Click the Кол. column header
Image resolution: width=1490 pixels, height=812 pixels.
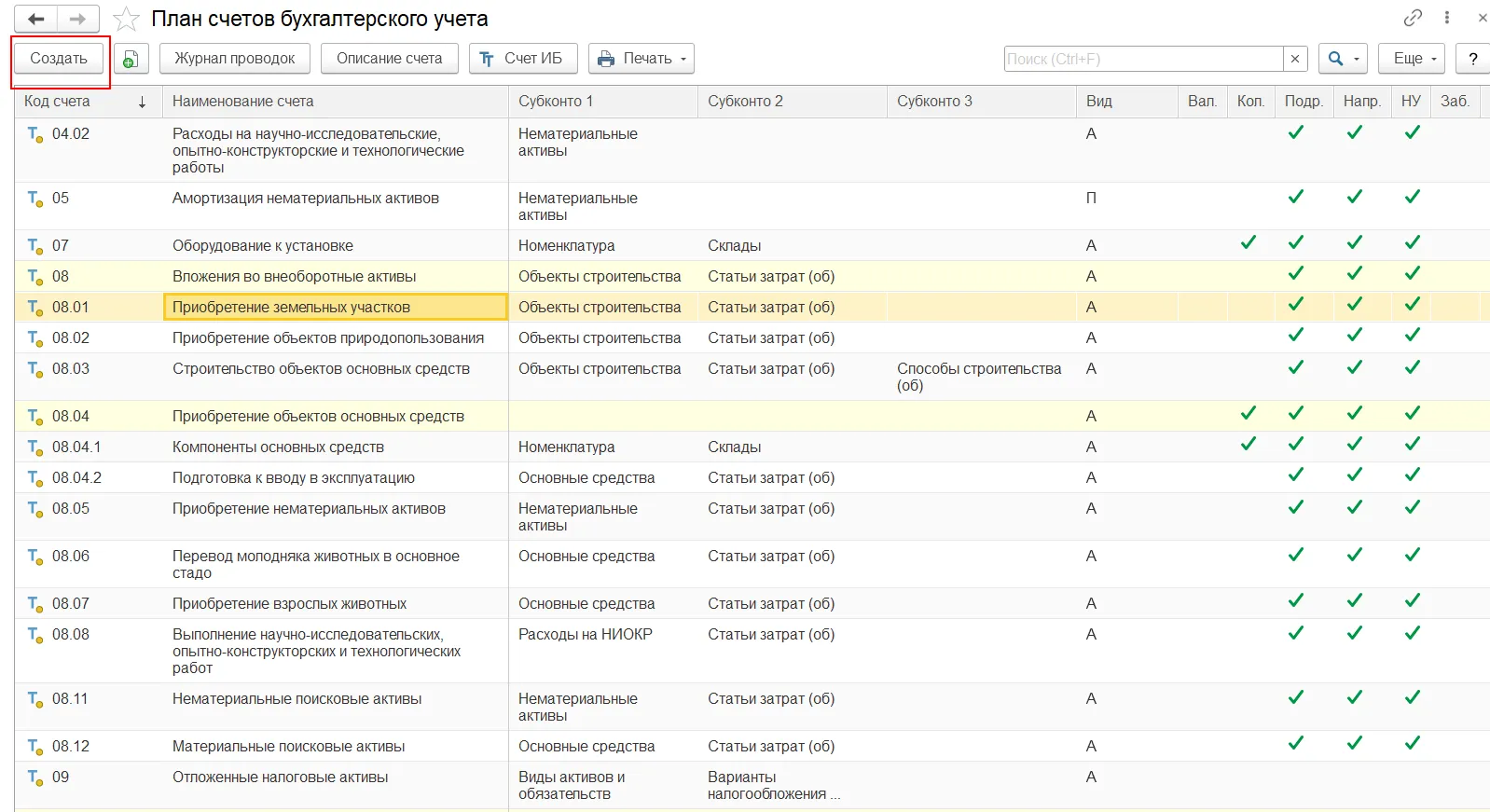pyautogui.click(x=1251, y=101)
